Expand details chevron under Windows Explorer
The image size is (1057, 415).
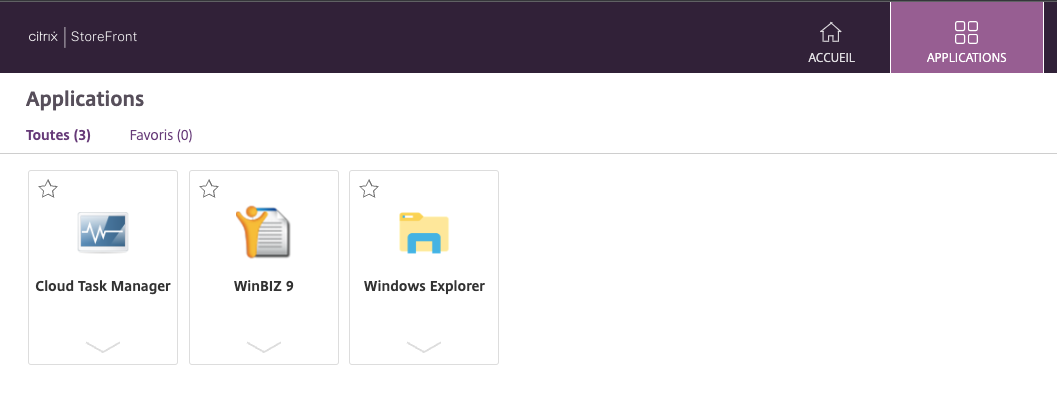point(424,346)
